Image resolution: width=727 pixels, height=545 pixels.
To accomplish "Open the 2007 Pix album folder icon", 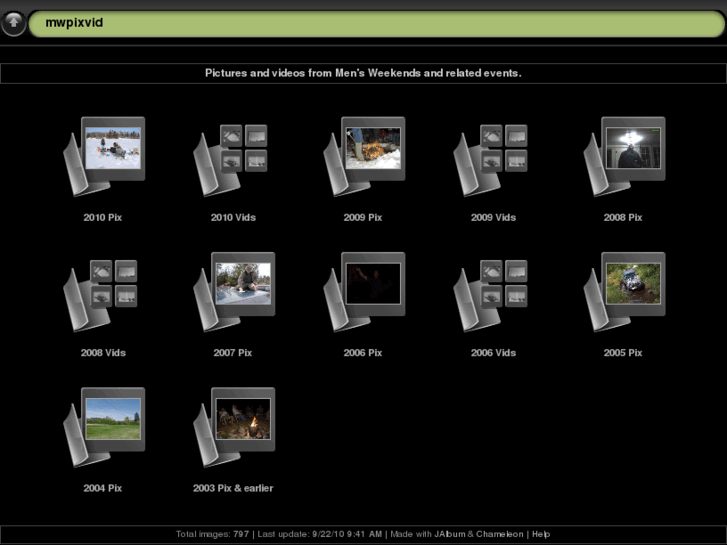I will point(233,291).
